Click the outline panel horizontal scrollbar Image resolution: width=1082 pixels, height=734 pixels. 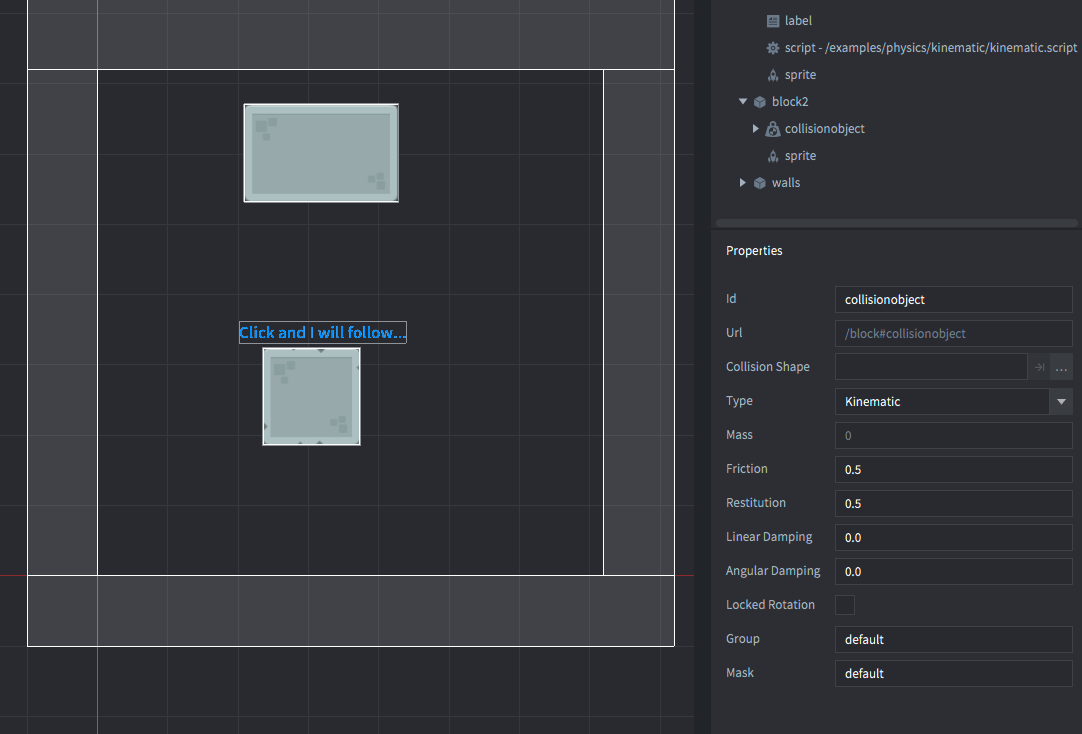pyautogui.click(x=896, y=223)
